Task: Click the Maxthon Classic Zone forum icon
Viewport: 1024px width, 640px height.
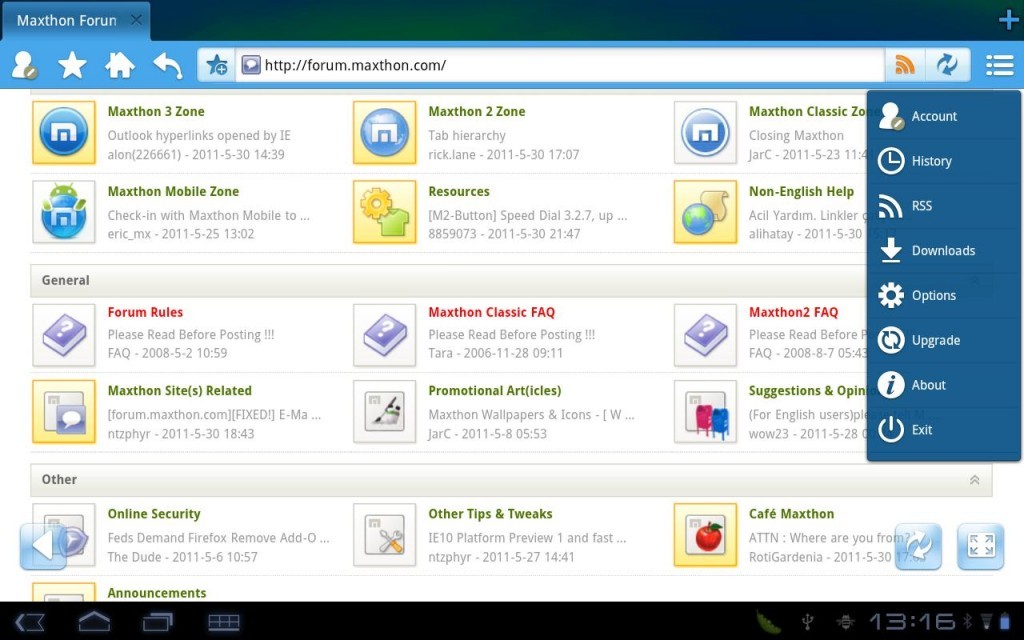Action: coord(705,133)
